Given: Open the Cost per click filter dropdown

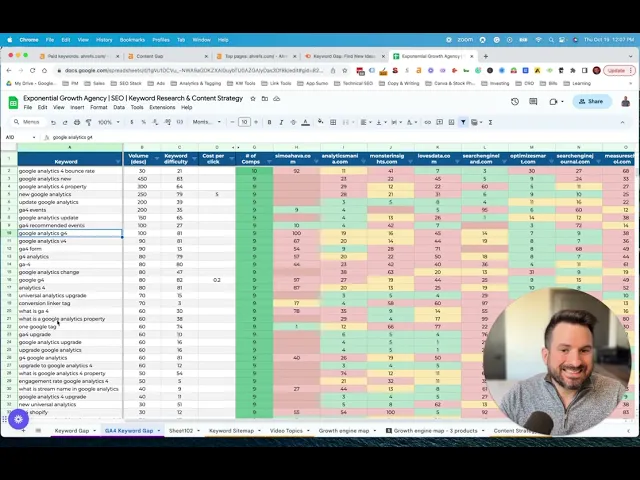Looking at the screenshot, I should 231,158.
